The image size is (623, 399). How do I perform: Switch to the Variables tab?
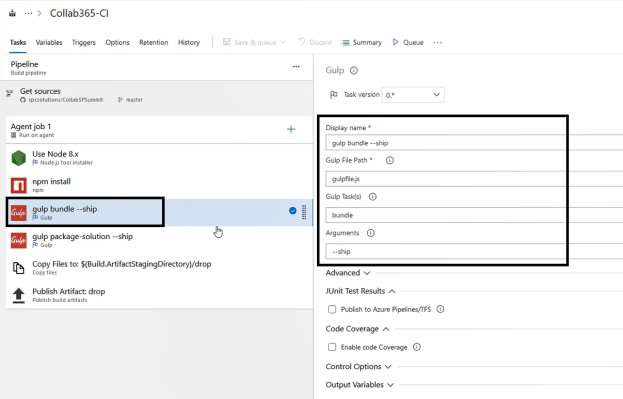(x=49, y=43)
